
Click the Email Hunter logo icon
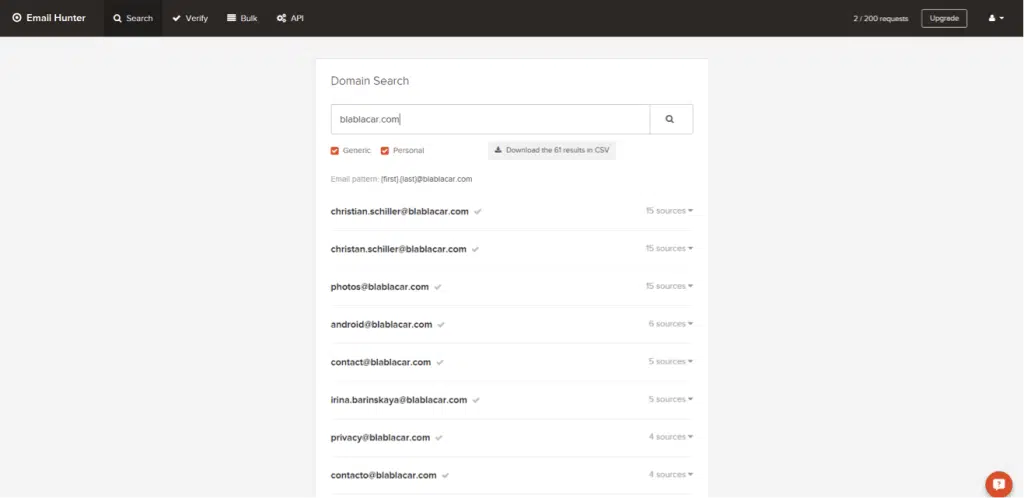[x=16, y=18]
